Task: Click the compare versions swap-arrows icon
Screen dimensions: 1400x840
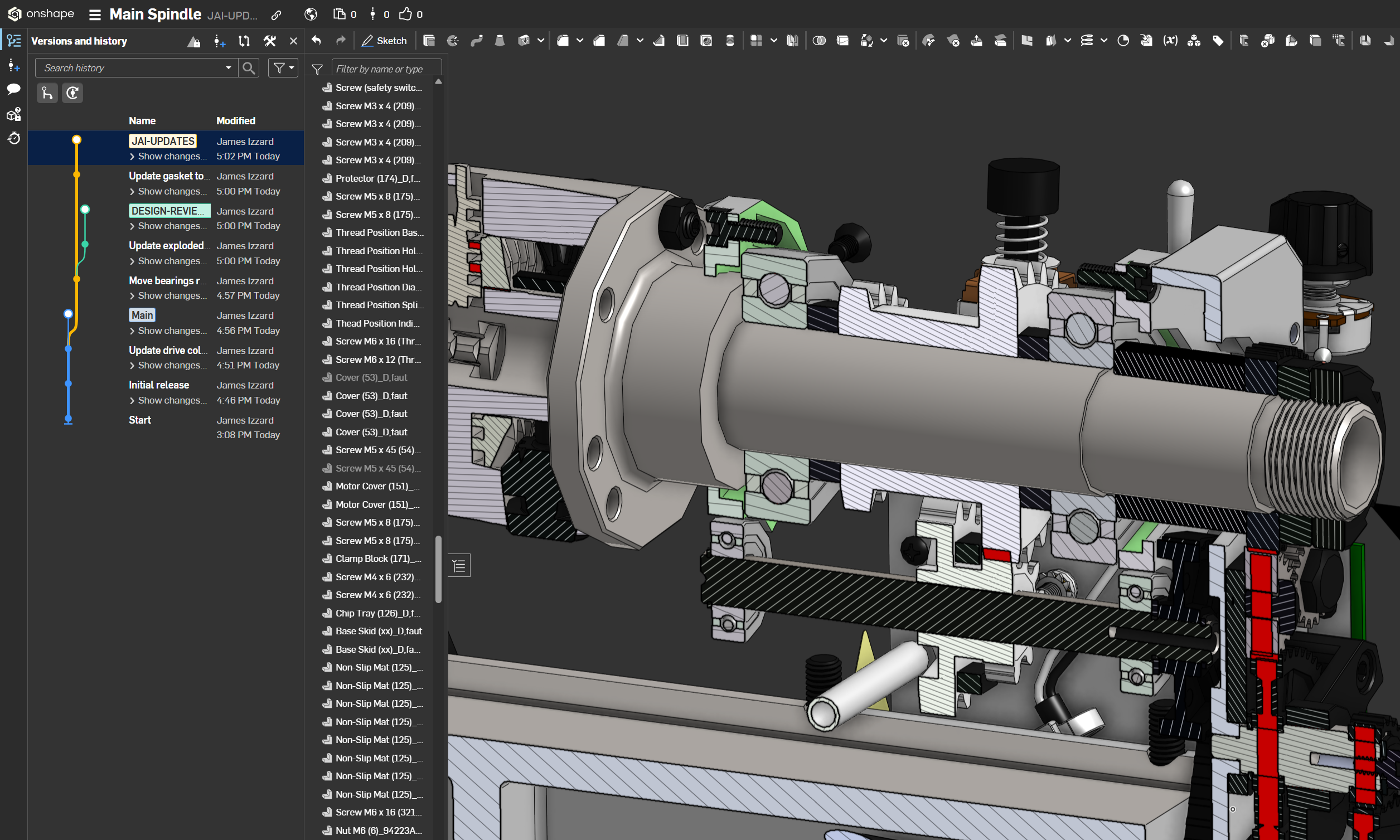Action: click(244, 41)
